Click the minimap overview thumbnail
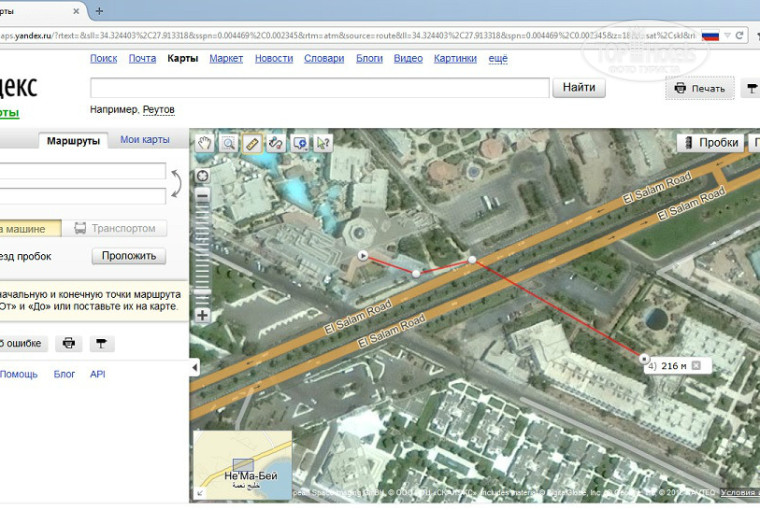Screen dimensions: 760x510 [241, 464]
